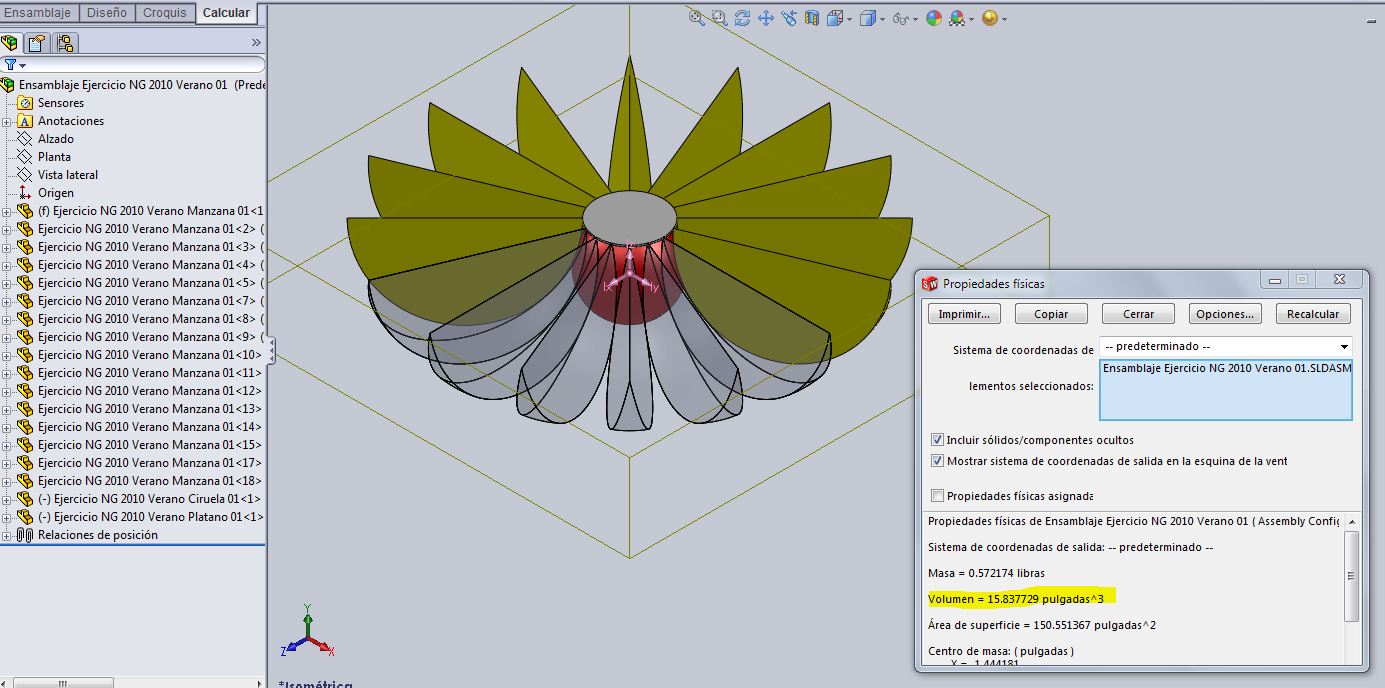Click the Edit Appearance color ball icon
Viewport: 1385px width, 688px height.
933,18
